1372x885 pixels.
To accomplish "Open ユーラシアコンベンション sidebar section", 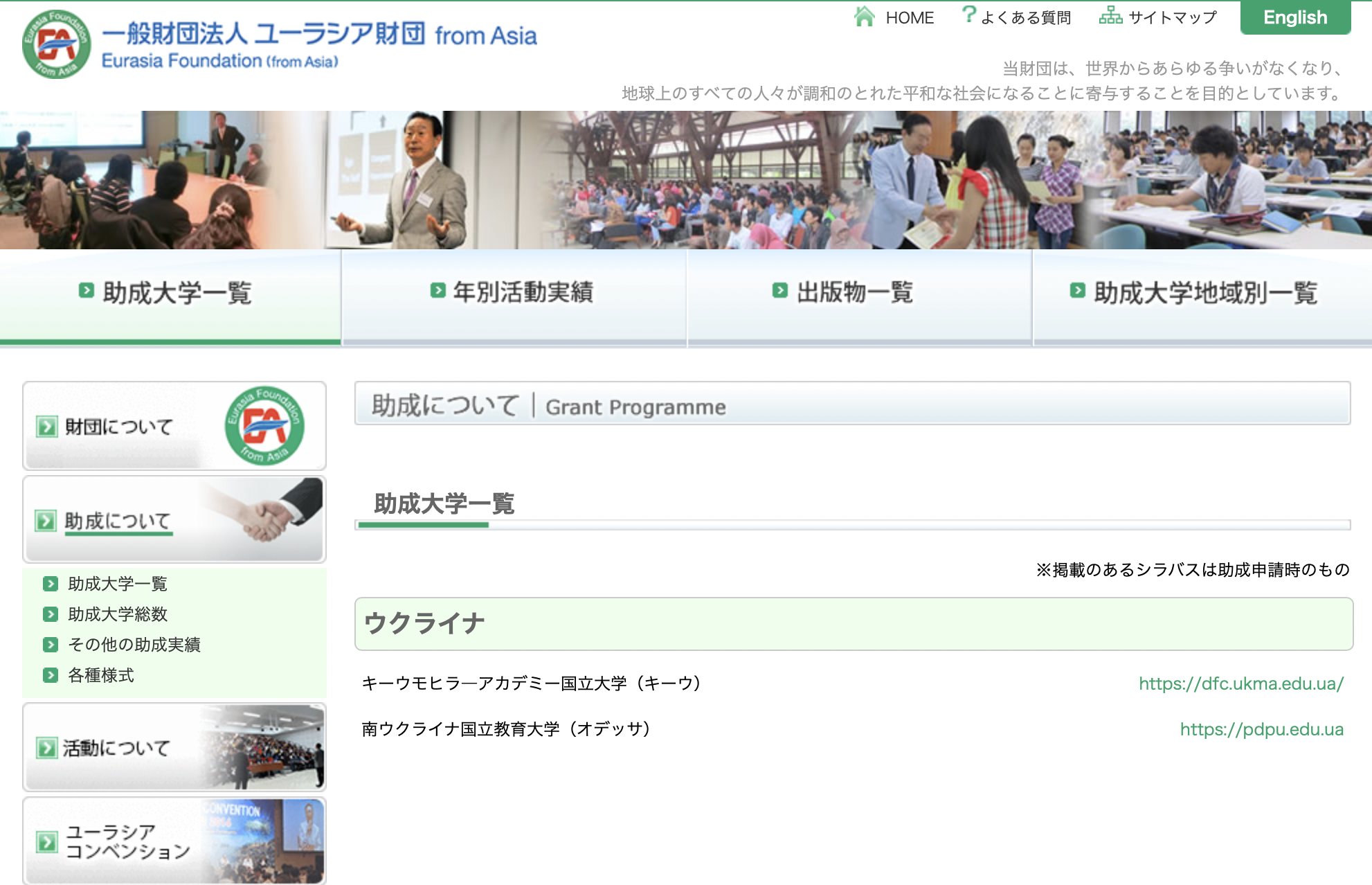I will [174, 841].
